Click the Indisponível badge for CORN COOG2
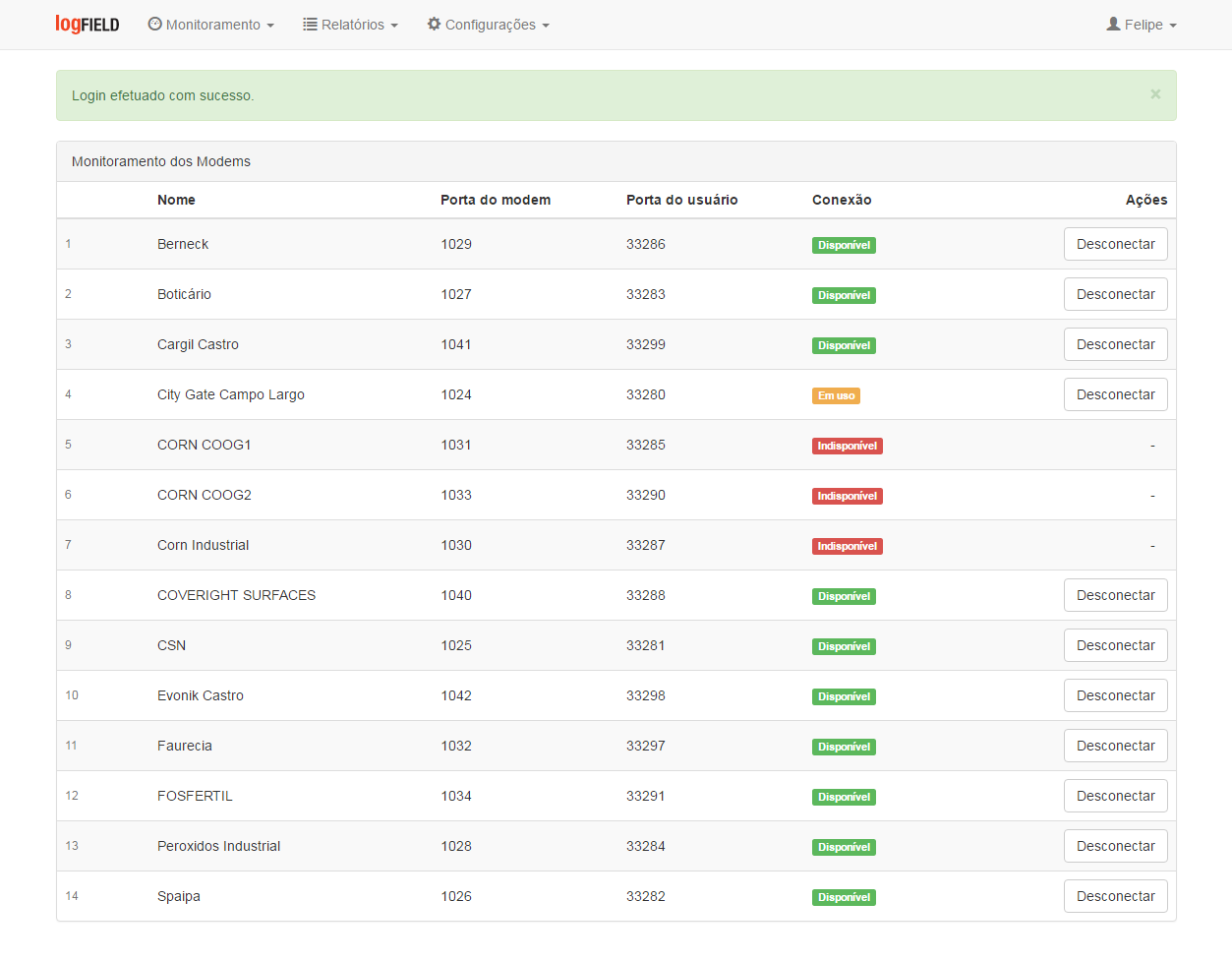Viewport: 1232px width, 961px height. point(848,496)
